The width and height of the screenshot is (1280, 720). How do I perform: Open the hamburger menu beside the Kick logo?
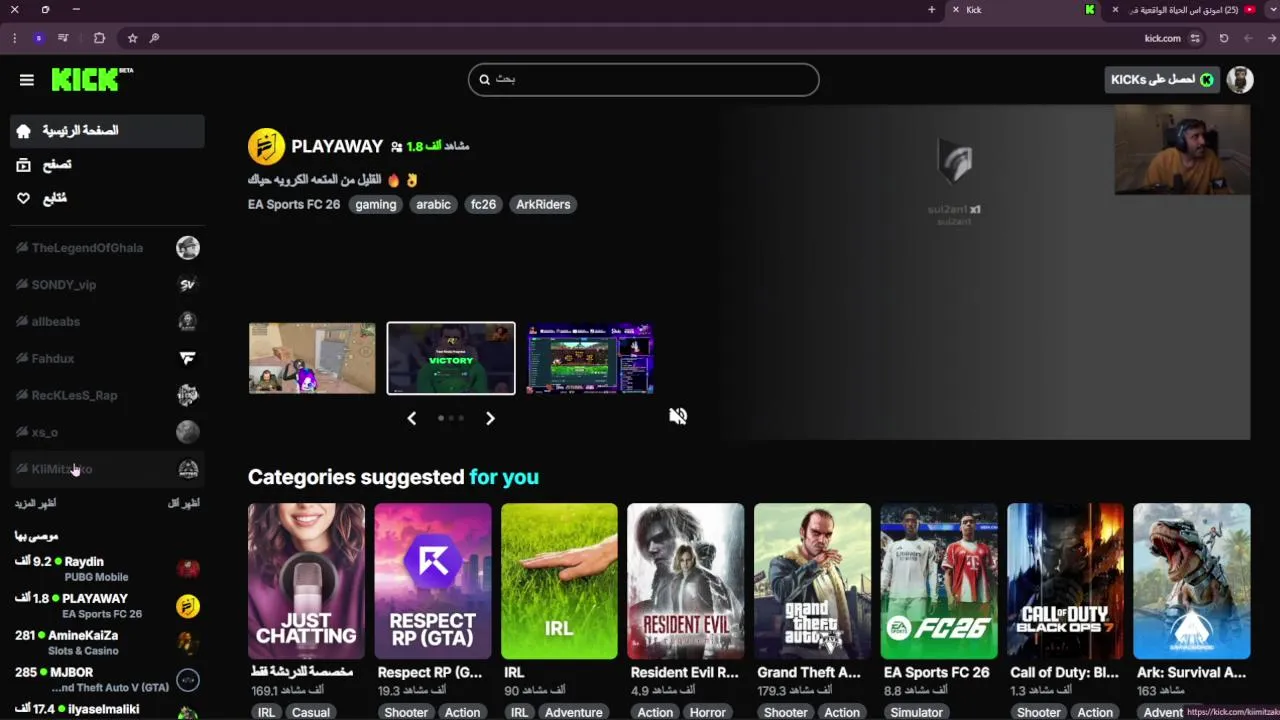point(27,80)
